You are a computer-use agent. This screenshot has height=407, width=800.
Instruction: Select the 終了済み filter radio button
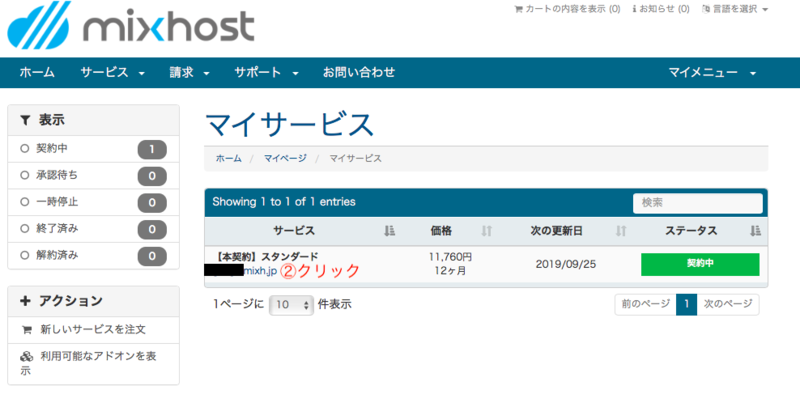pyautogui.click(x=24, y=229)
